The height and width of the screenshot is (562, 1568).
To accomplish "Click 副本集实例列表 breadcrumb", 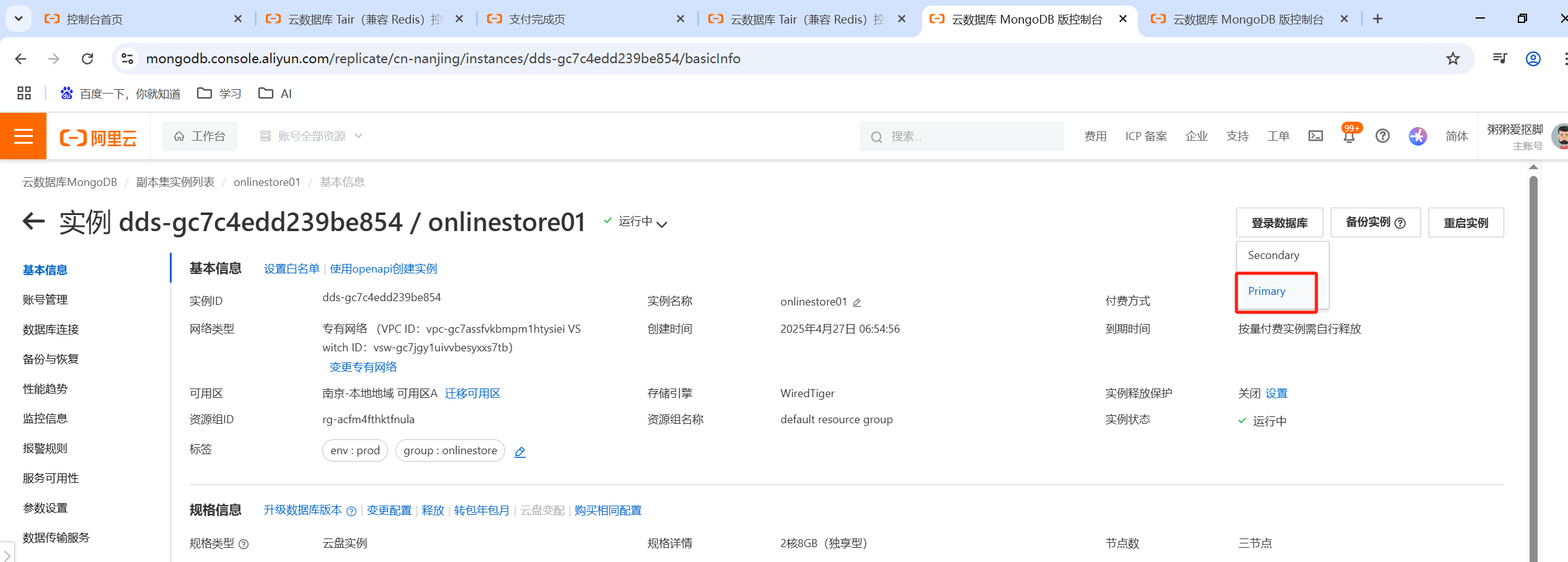I will (175, 182).
